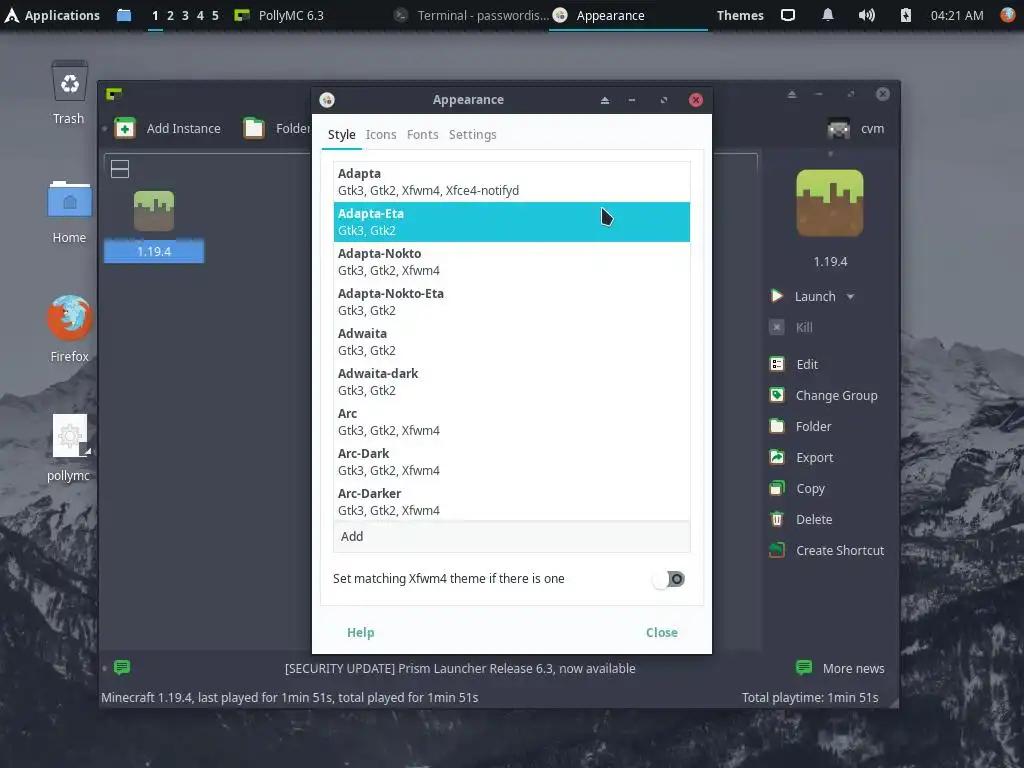Switch to the Fonts tab
Viewport: 1024px width, 768px height.
click(423, 135)
